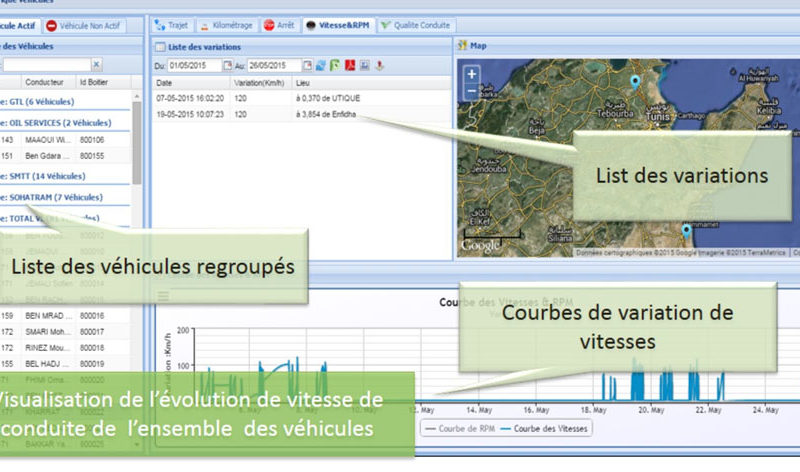Select the variation row near UTIQUE
800x472 pixels.
300,99
